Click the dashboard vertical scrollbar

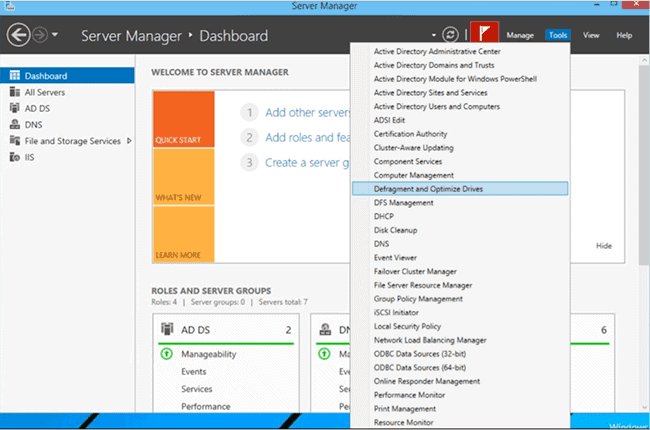pos(644,164)
